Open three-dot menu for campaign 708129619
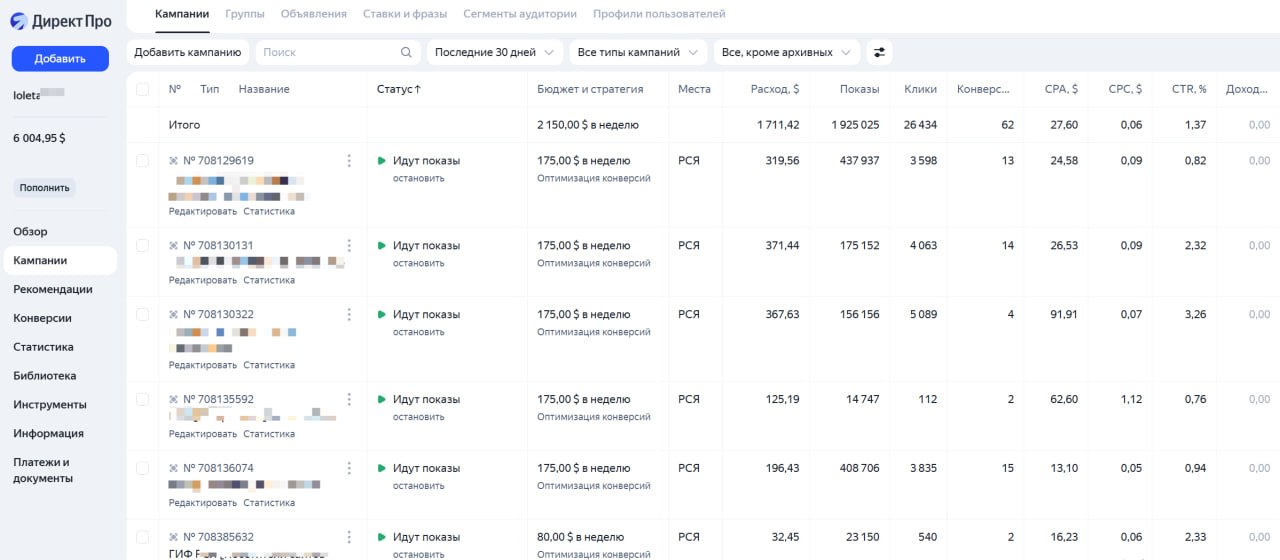This screenshot has width=1280, height=560. coord(349,160)
